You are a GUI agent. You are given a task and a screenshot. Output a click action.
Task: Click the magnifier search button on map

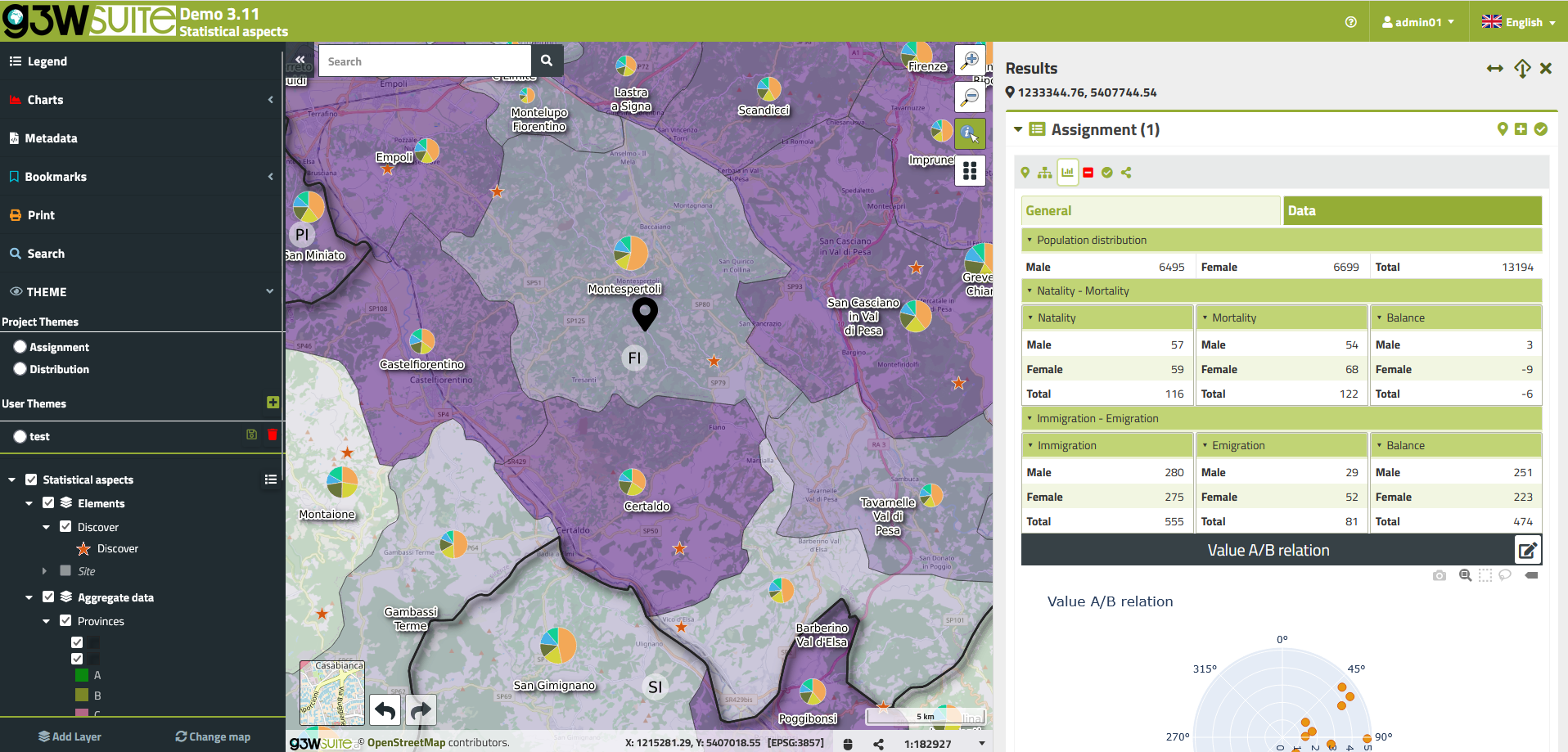click(547, 61)
